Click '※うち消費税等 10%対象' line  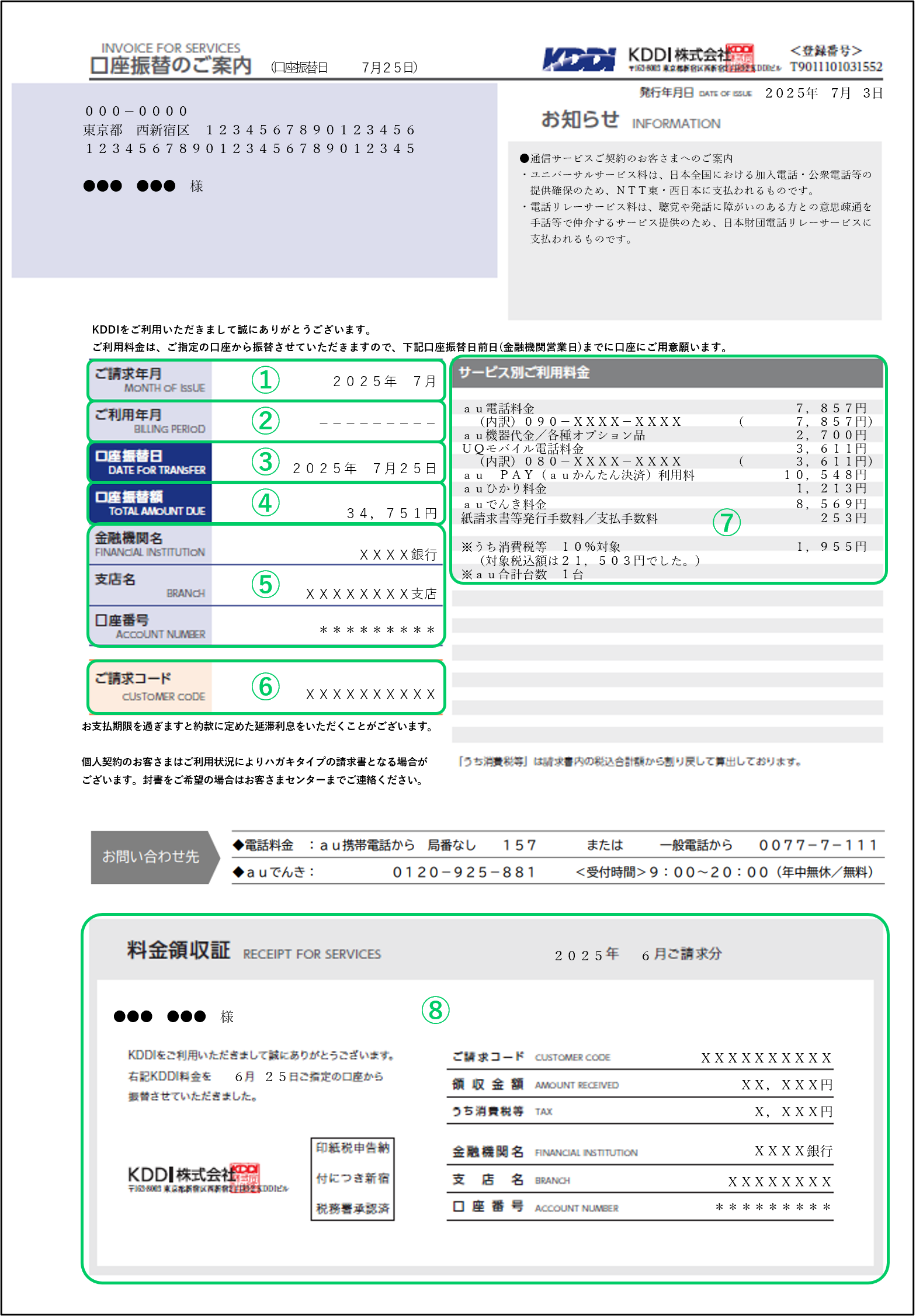[x=541, y=547]
